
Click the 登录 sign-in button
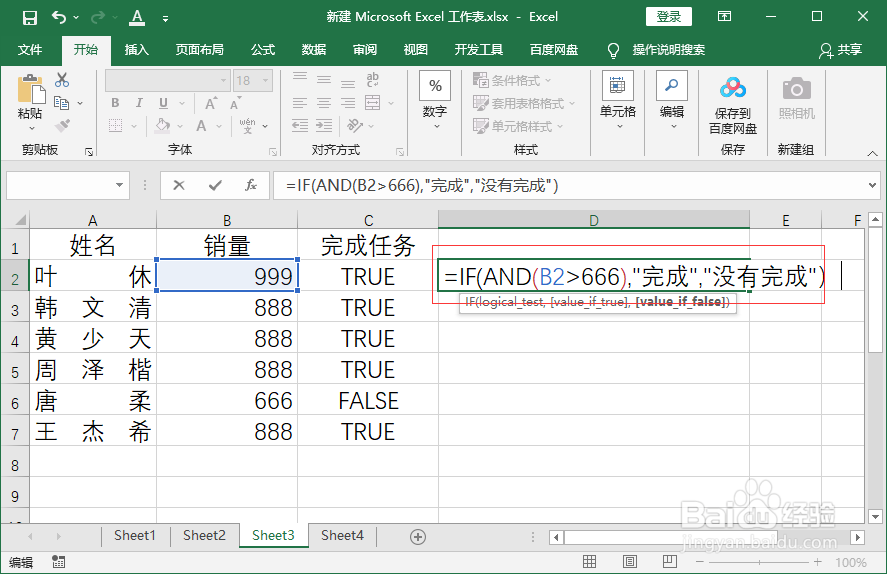coord(669,16)
